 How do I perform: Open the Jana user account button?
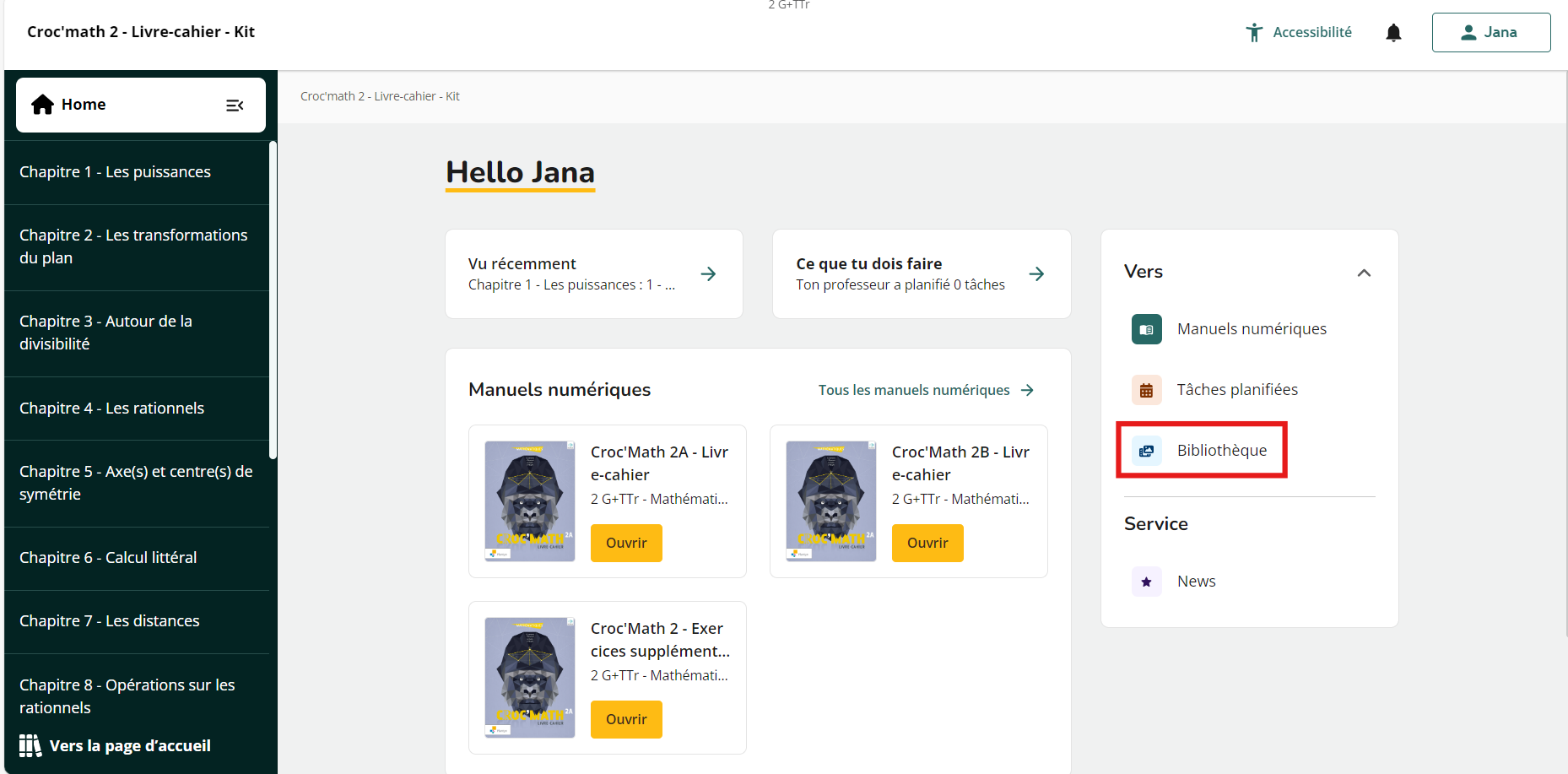pos(1491,32)
